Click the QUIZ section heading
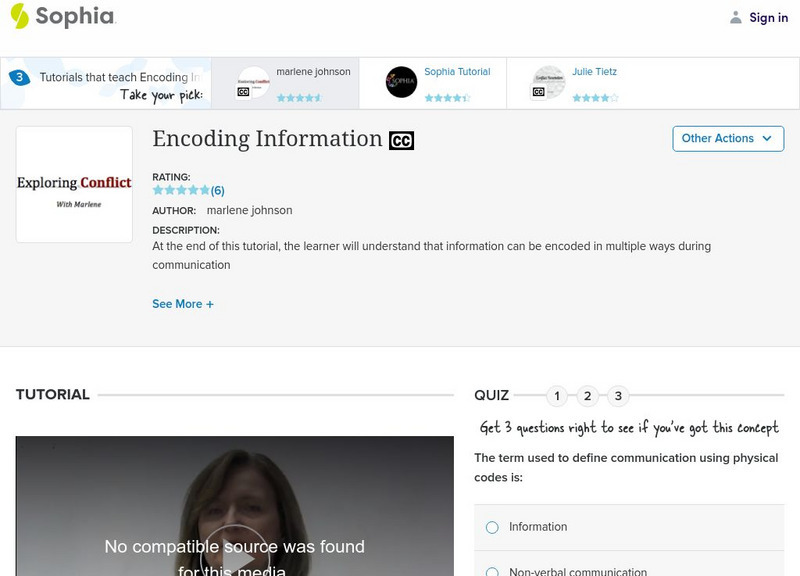 (x=491, y=395)
